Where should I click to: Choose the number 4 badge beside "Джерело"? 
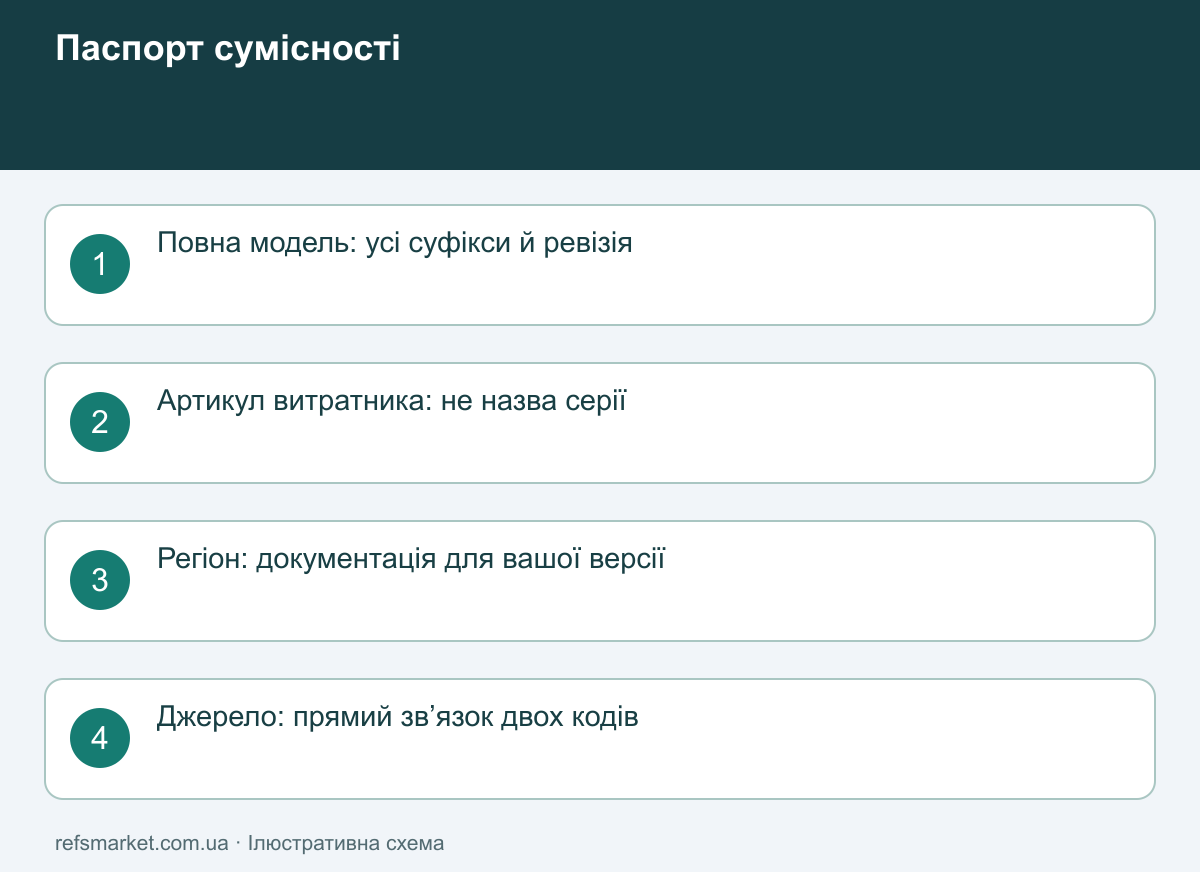coord(100,738)
